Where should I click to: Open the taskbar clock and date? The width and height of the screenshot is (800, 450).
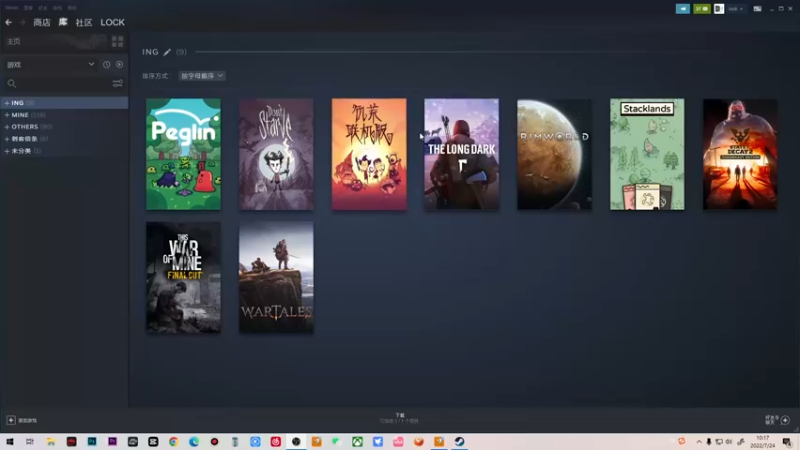(763, 442)
